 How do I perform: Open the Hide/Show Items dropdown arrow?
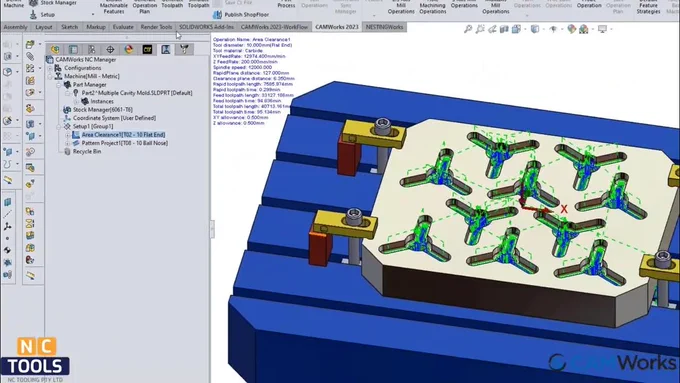[562, 29]
